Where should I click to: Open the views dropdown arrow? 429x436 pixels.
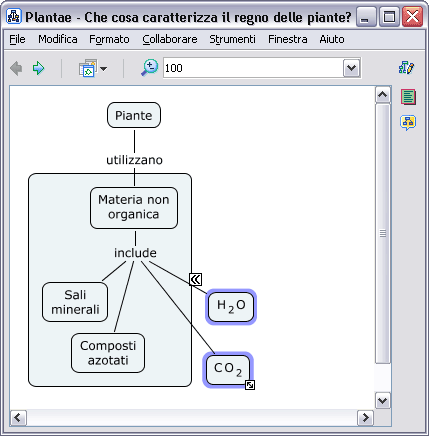click(x=103, y=69)
